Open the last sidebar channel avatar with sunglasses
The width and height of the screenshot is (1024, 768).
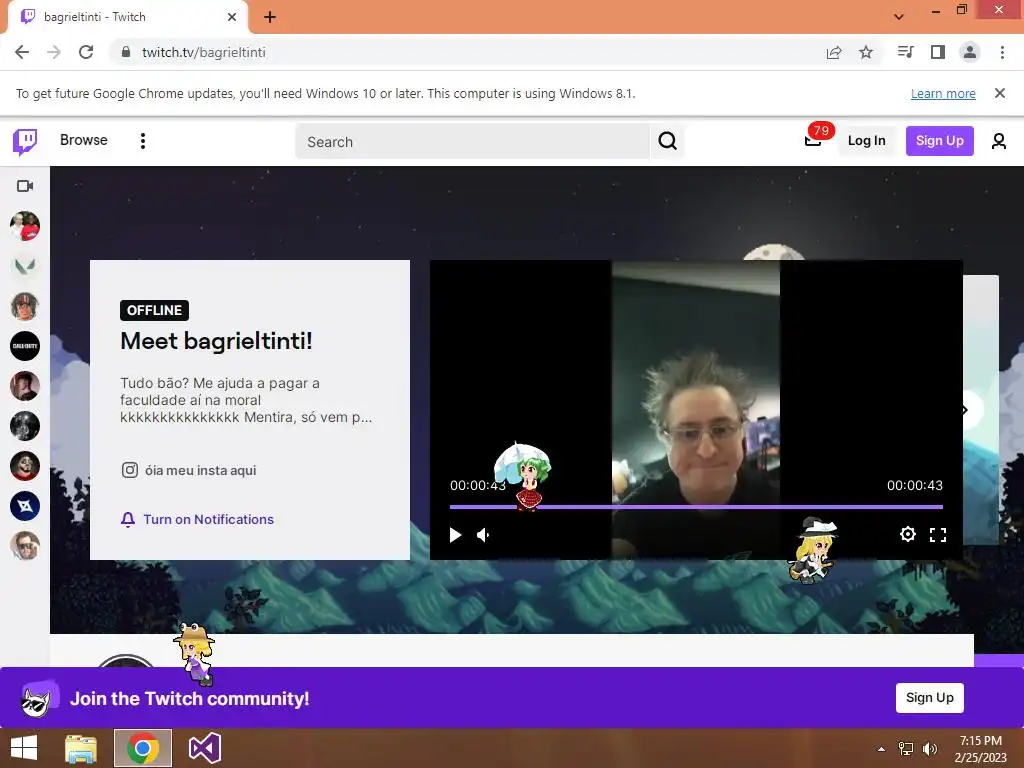[25, 546]
